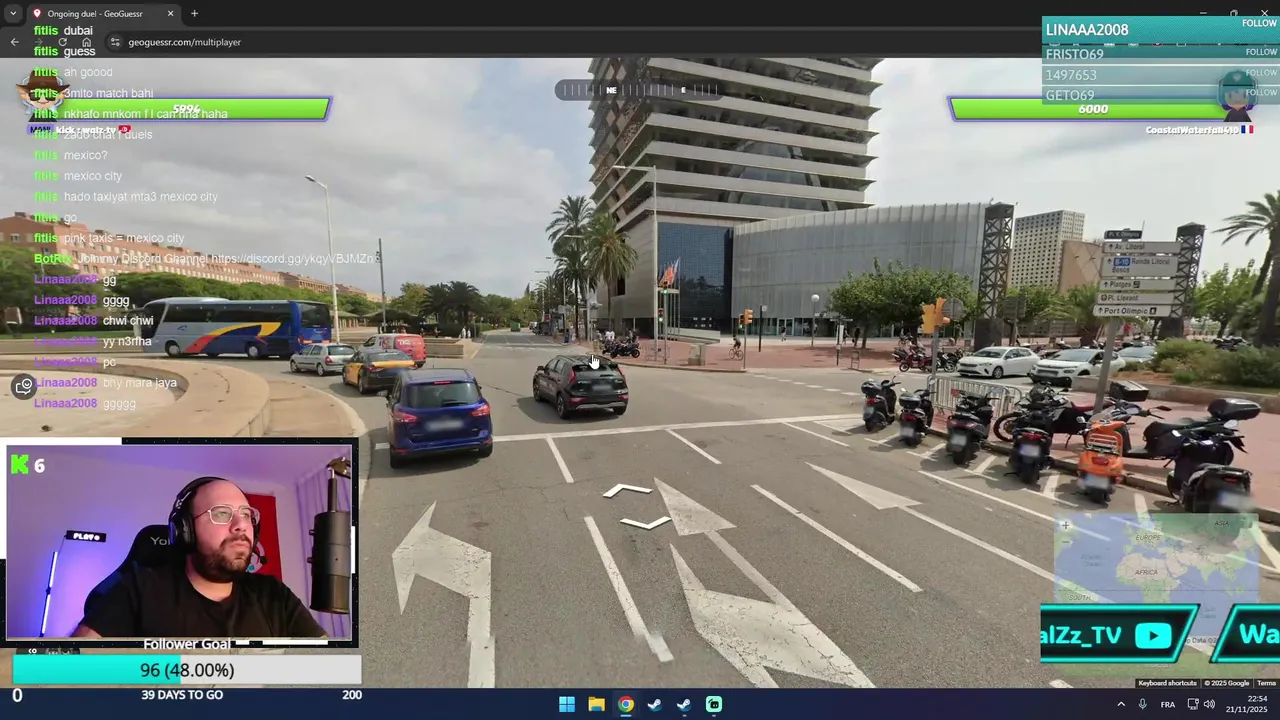The width and height of the screenshot is (1280, 720).
Task: Click the green 5994 health bar
Action: click(x=187, y=109)
